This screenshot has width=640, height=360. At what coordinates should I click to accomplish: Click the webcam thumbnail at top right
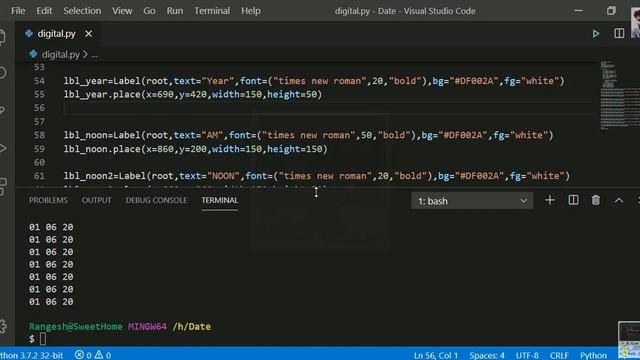click(x=635, y=22)
